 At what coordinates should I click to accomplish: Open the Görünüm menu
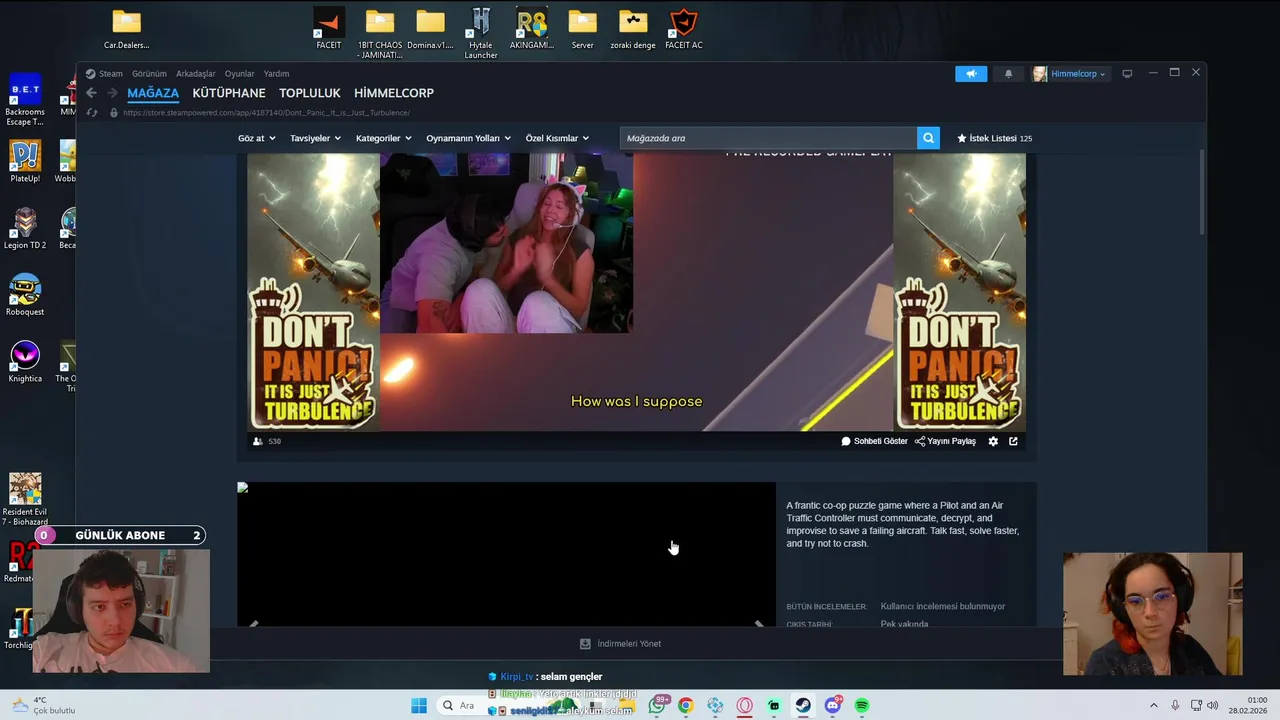149,74
